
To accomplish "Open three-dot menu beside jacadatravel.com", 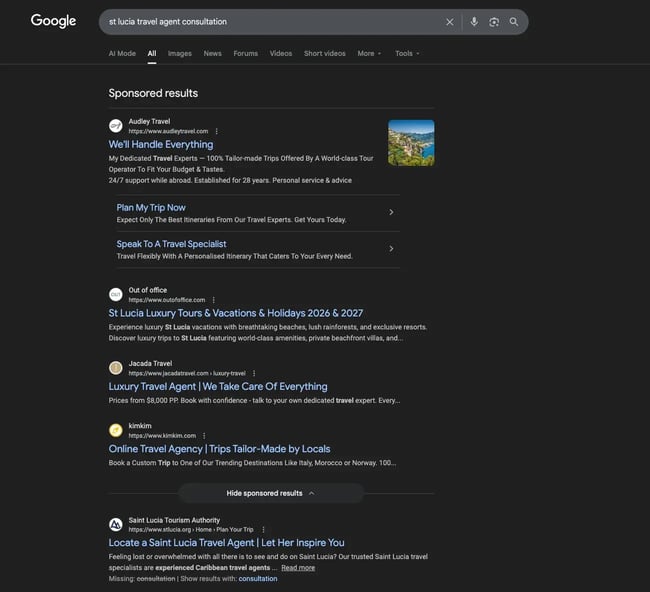I will click(x=254, y=374).
